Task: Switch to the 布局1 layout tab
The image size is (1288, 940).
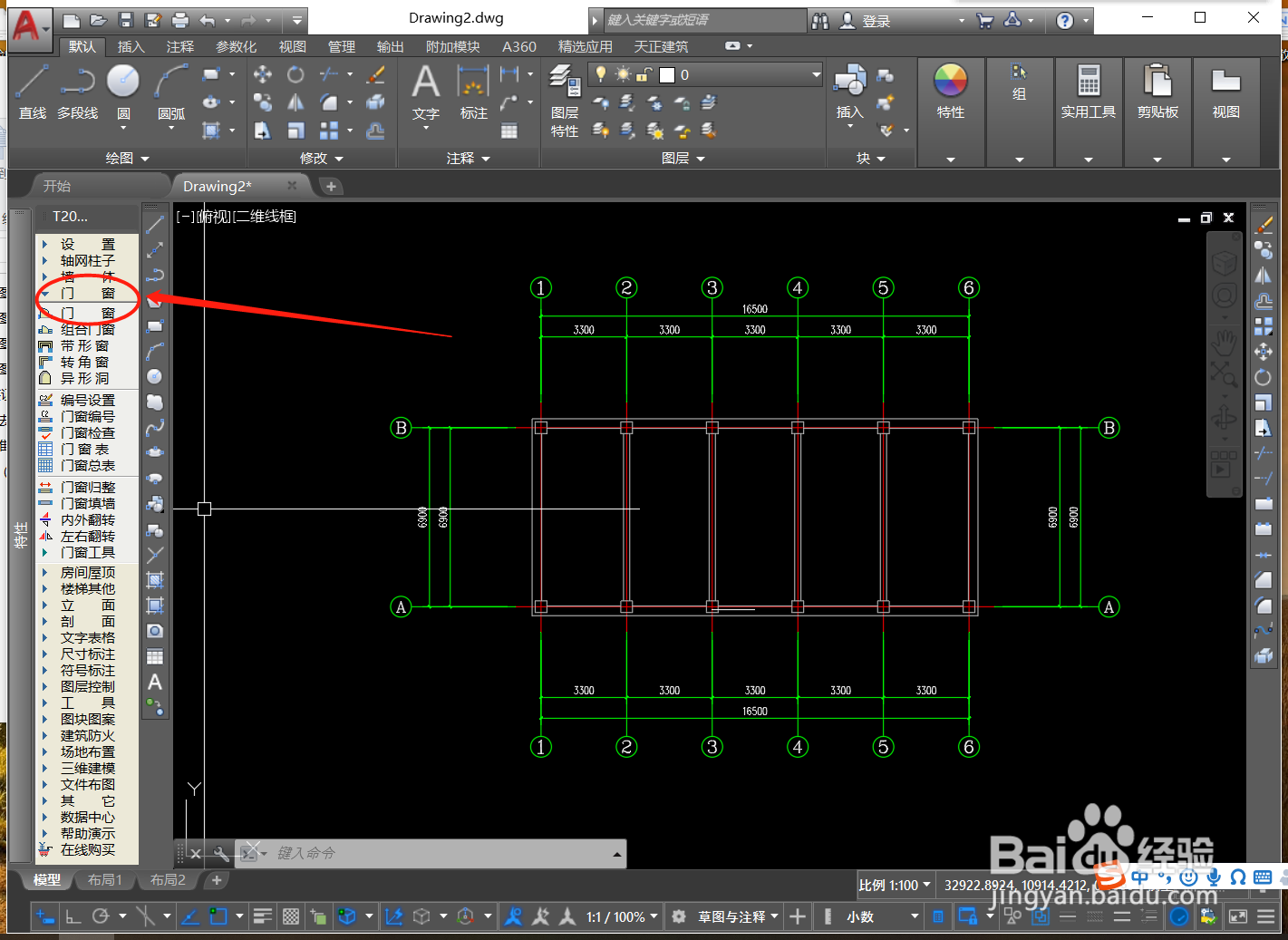Action: (x=104, y=879)
